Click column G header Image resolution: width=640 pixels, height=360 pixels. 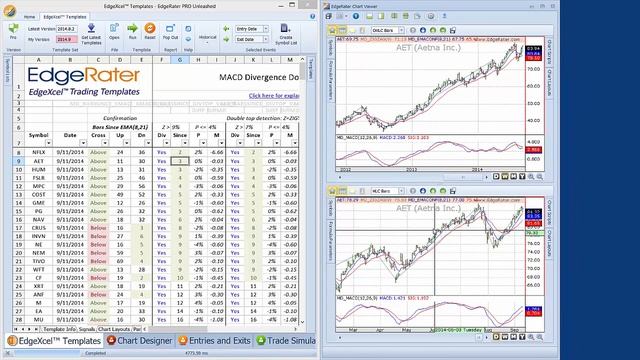click(x=180, y=60)
